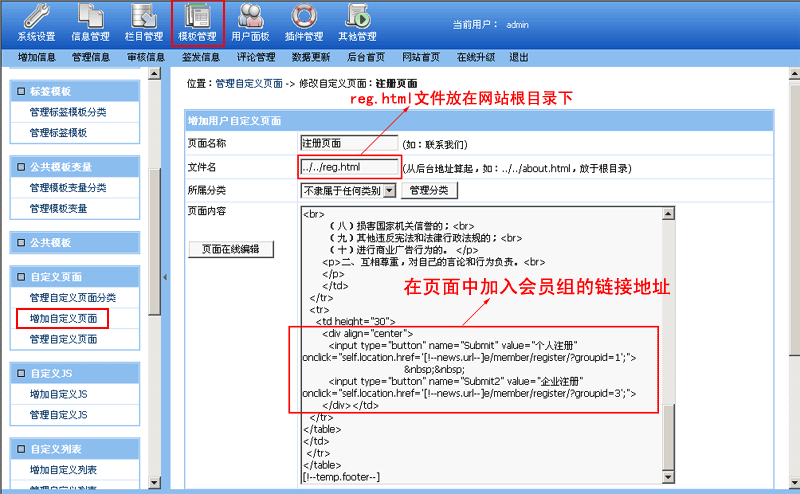Open 增加自定义页面 sidebar link
Viewport: 800px width, 494px height.
(x=63, y=319)
